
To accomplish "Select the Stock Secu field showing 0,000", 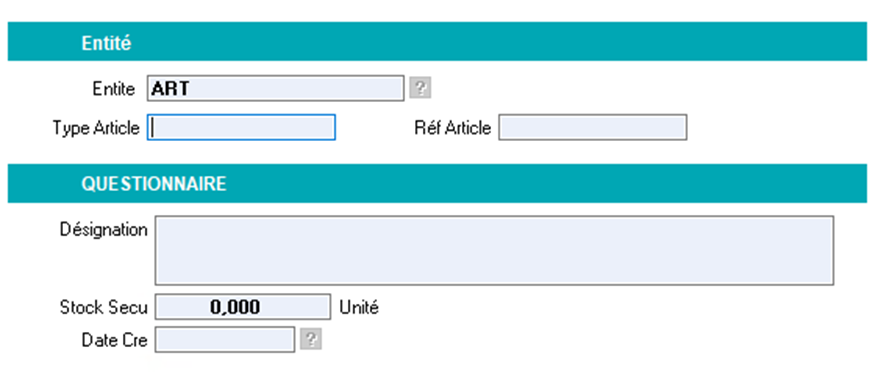I will click(243, 307).
